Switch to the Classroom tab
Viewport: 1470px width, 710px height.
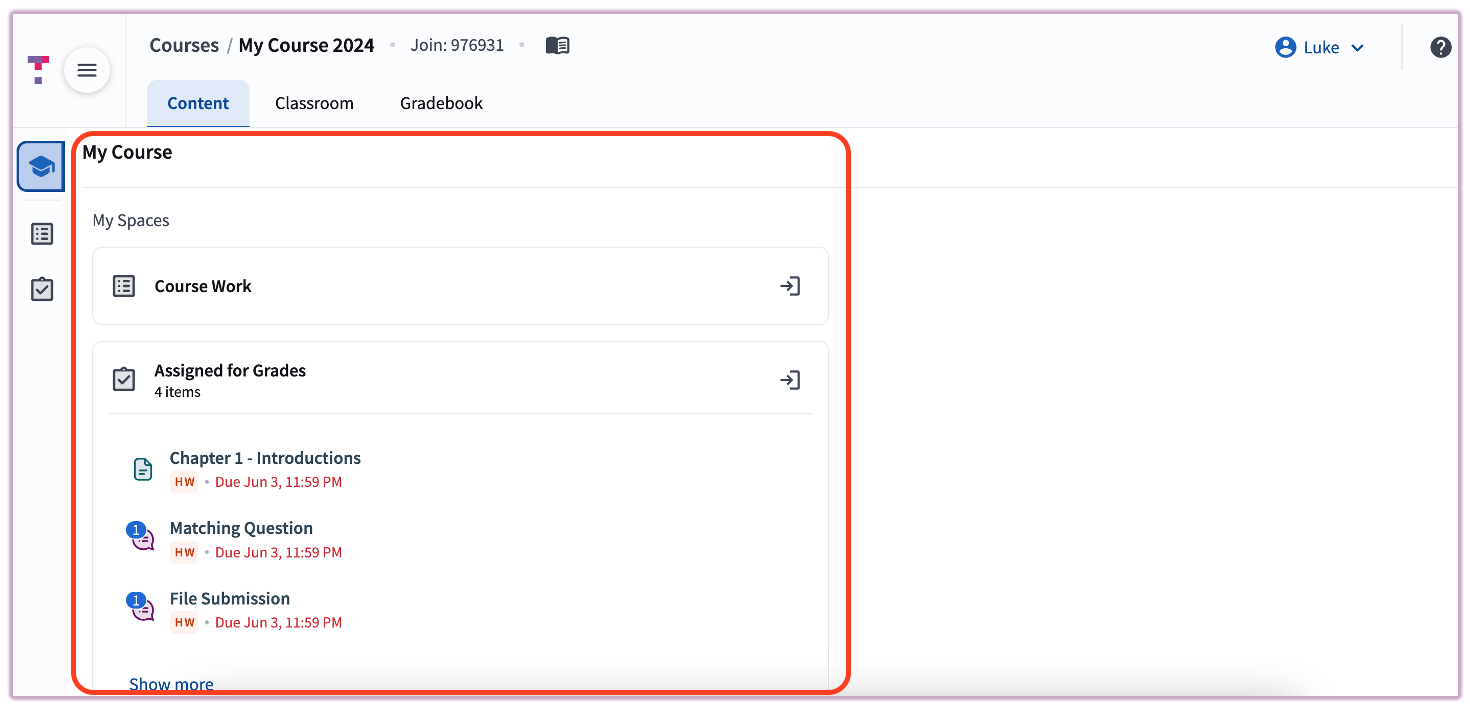(314, 102)
